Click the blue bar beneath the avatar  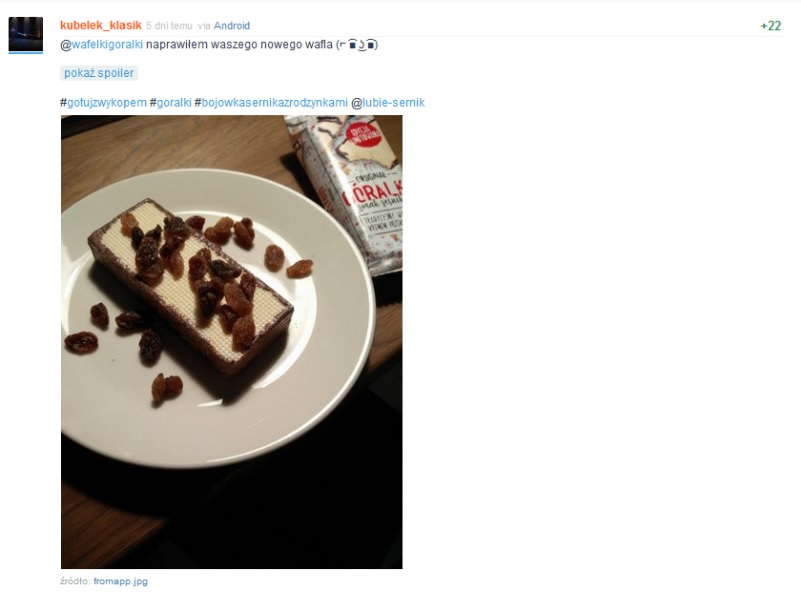coord(26,52)
